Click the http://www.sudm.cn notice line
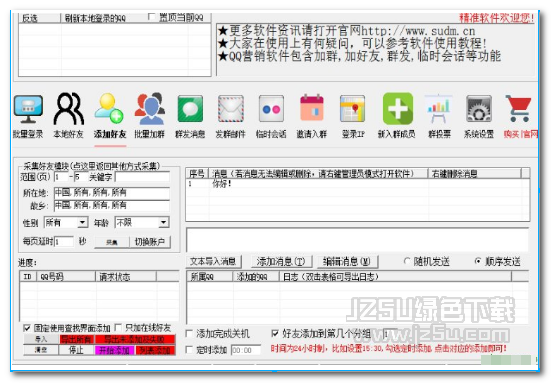 point(346,31)
